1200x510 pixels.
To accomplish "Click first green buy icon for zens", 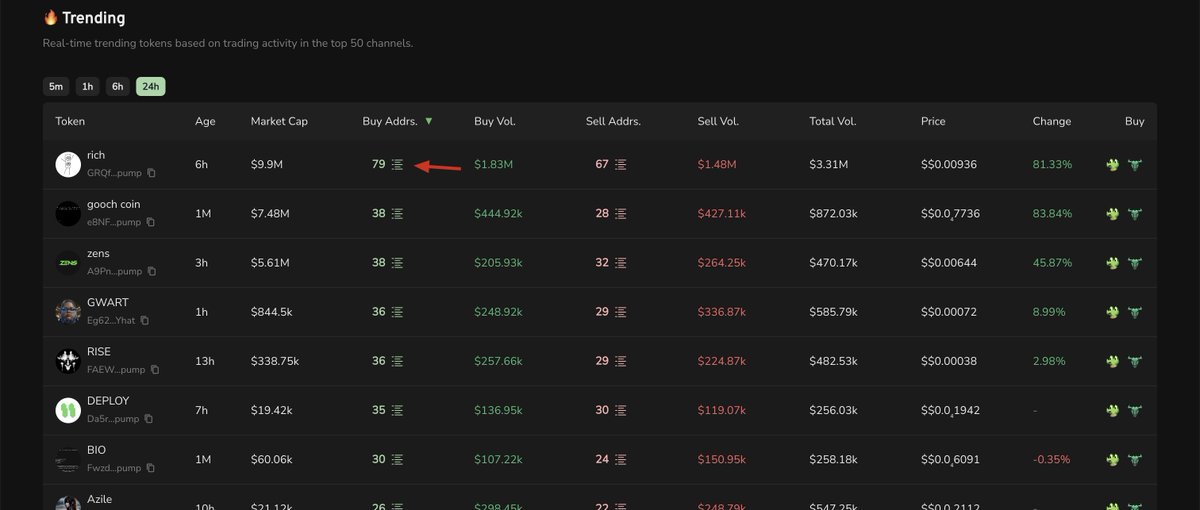I will tap(1113, 262).
